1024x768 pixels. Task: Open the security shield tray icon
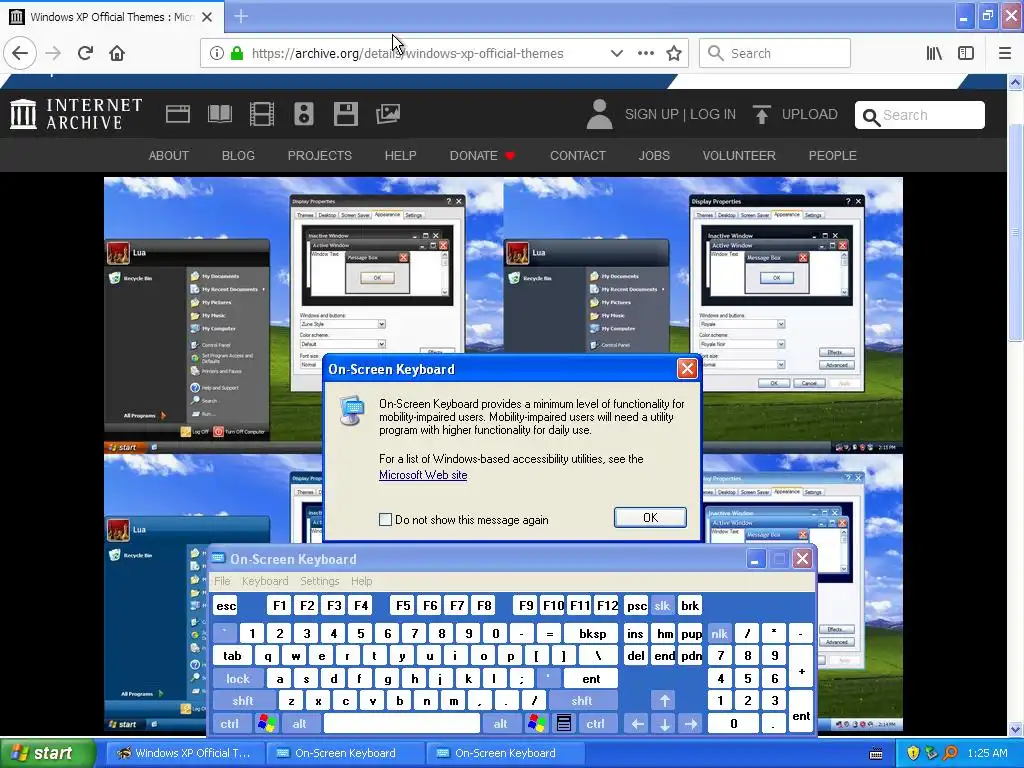pyautogui.click(x=913, y=753)
